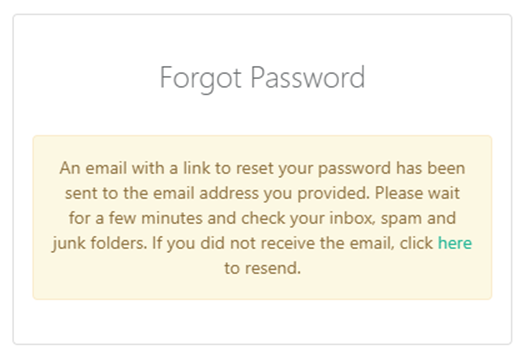The image size is (531, 360).
Task: Click the phrase "Please wait" in the alert
Action: coord(417,193)
